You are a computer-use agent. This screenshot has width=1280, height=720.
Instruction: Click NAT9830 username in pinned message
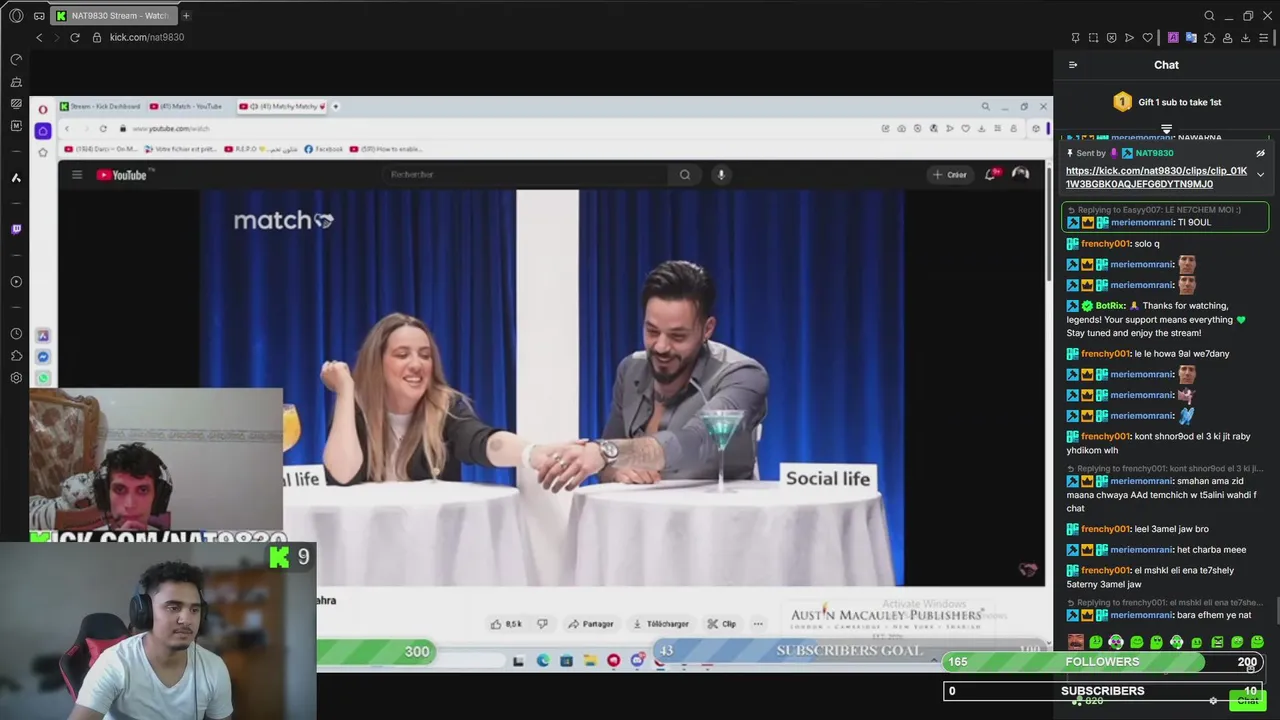1154,153
